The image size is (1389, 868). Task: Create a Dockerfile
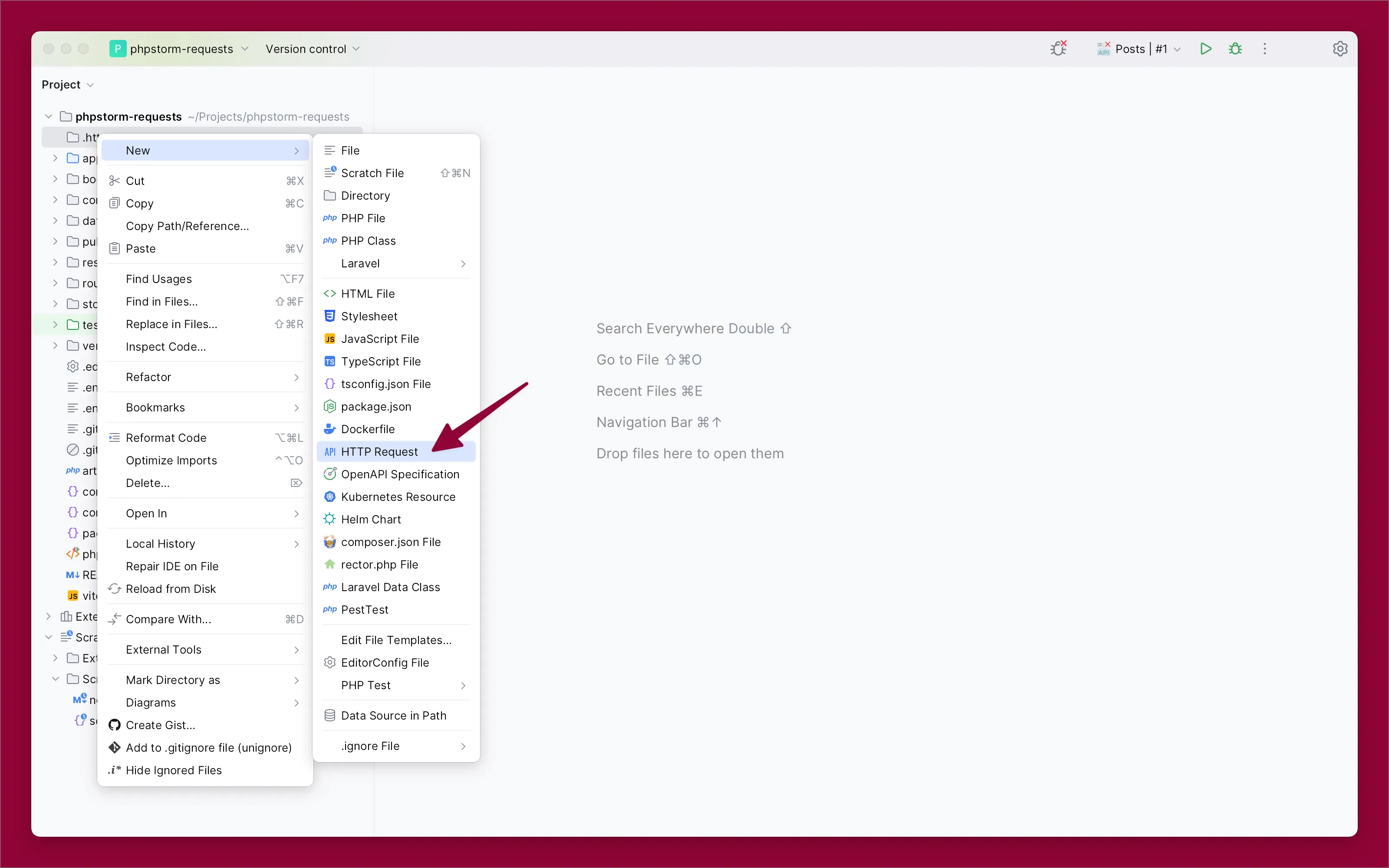coord(396,429)
